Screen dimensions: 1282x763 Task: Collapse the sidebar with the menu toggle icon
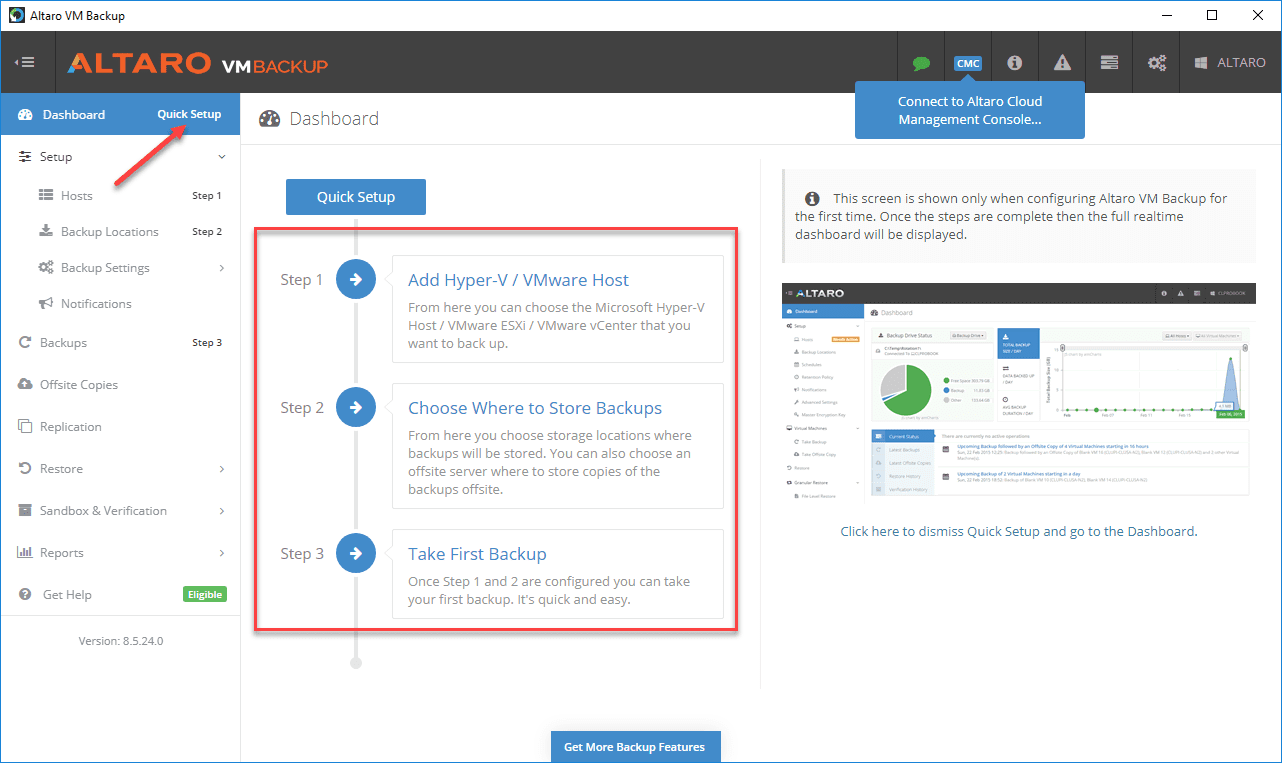click(x=25, y=62)
